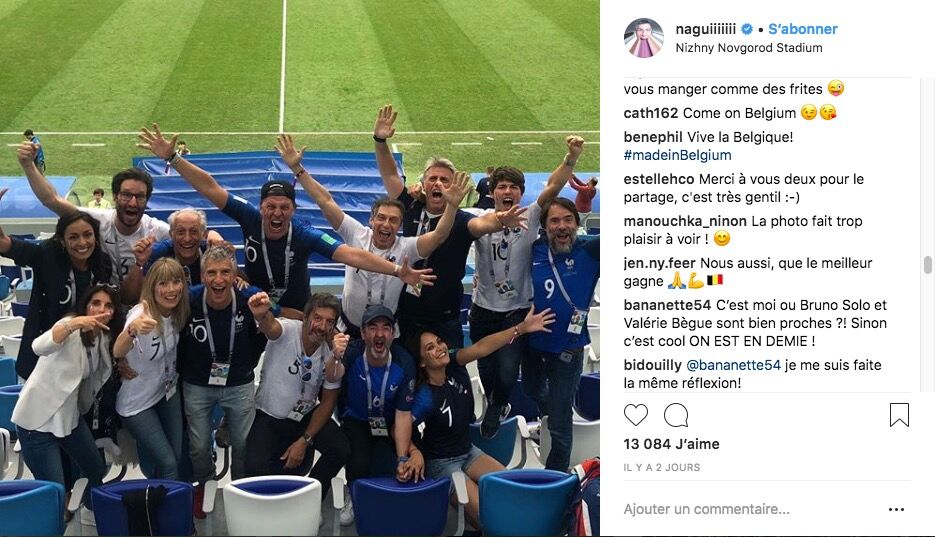Click the benephil commenter username
935x537 pixels.
[x=653, y=137]
